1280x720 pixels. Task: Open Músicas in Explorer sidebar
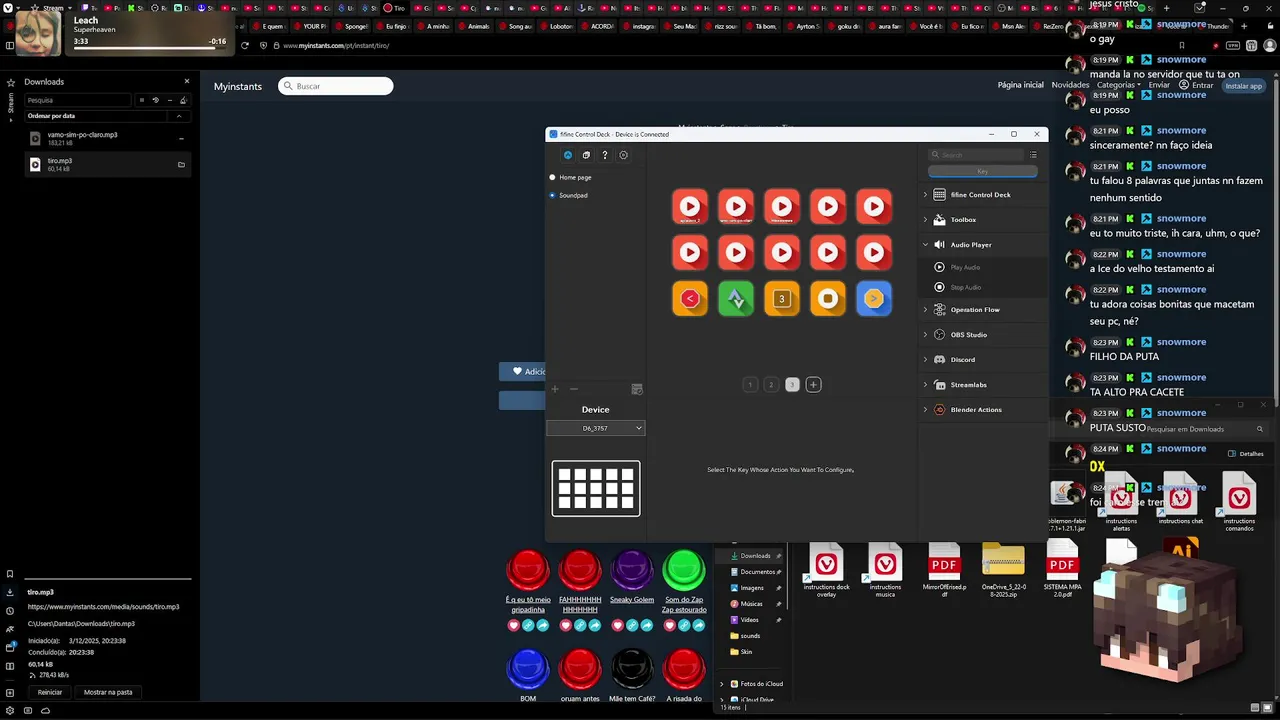point(751,604)
